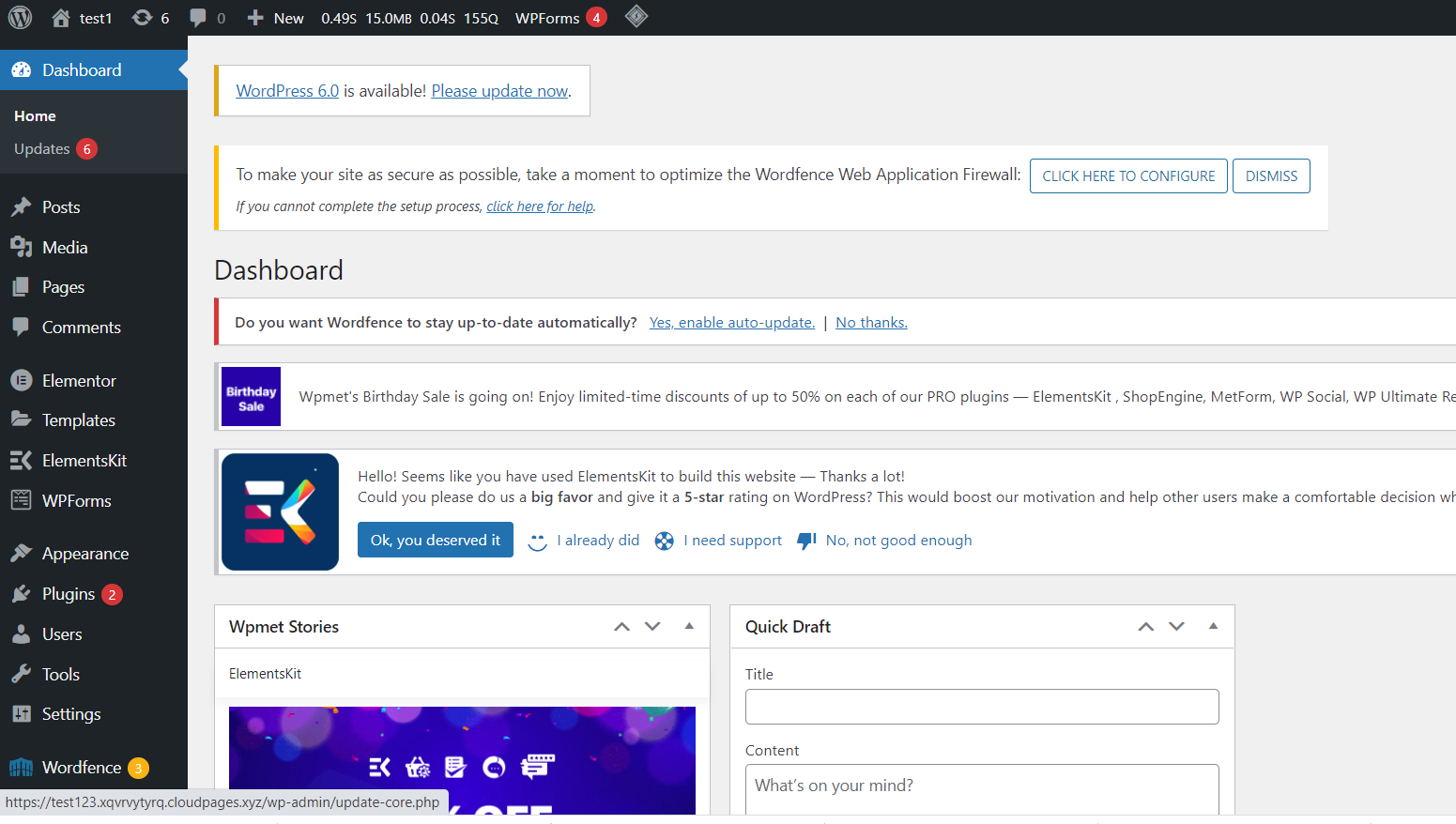Screen dimensions: 1456x824
Task: Click the Wordfence notification count badge
Action: [138, 768]
